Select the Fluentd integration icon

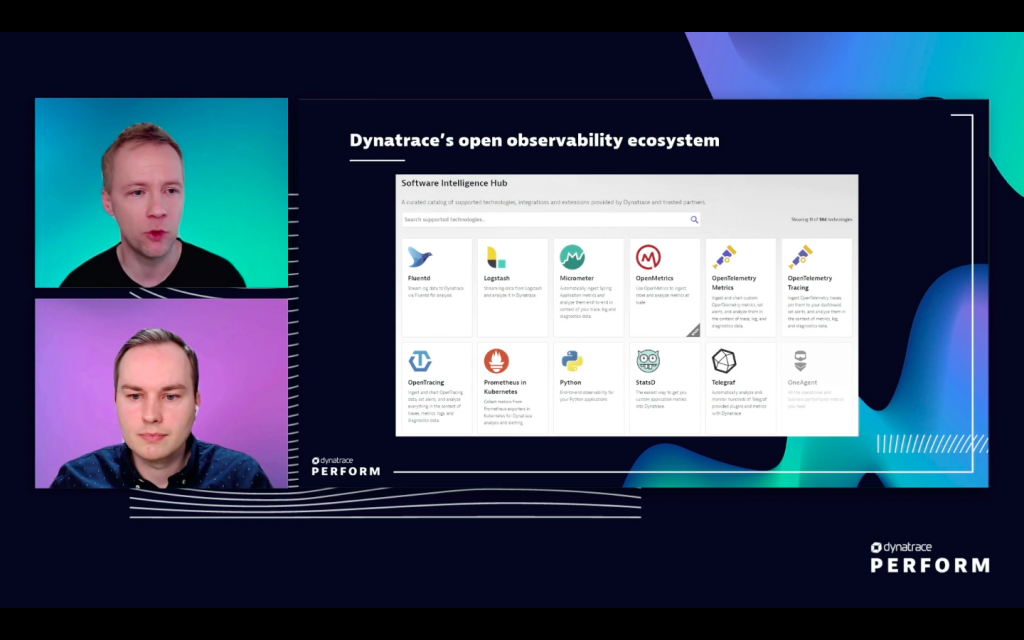421,255
